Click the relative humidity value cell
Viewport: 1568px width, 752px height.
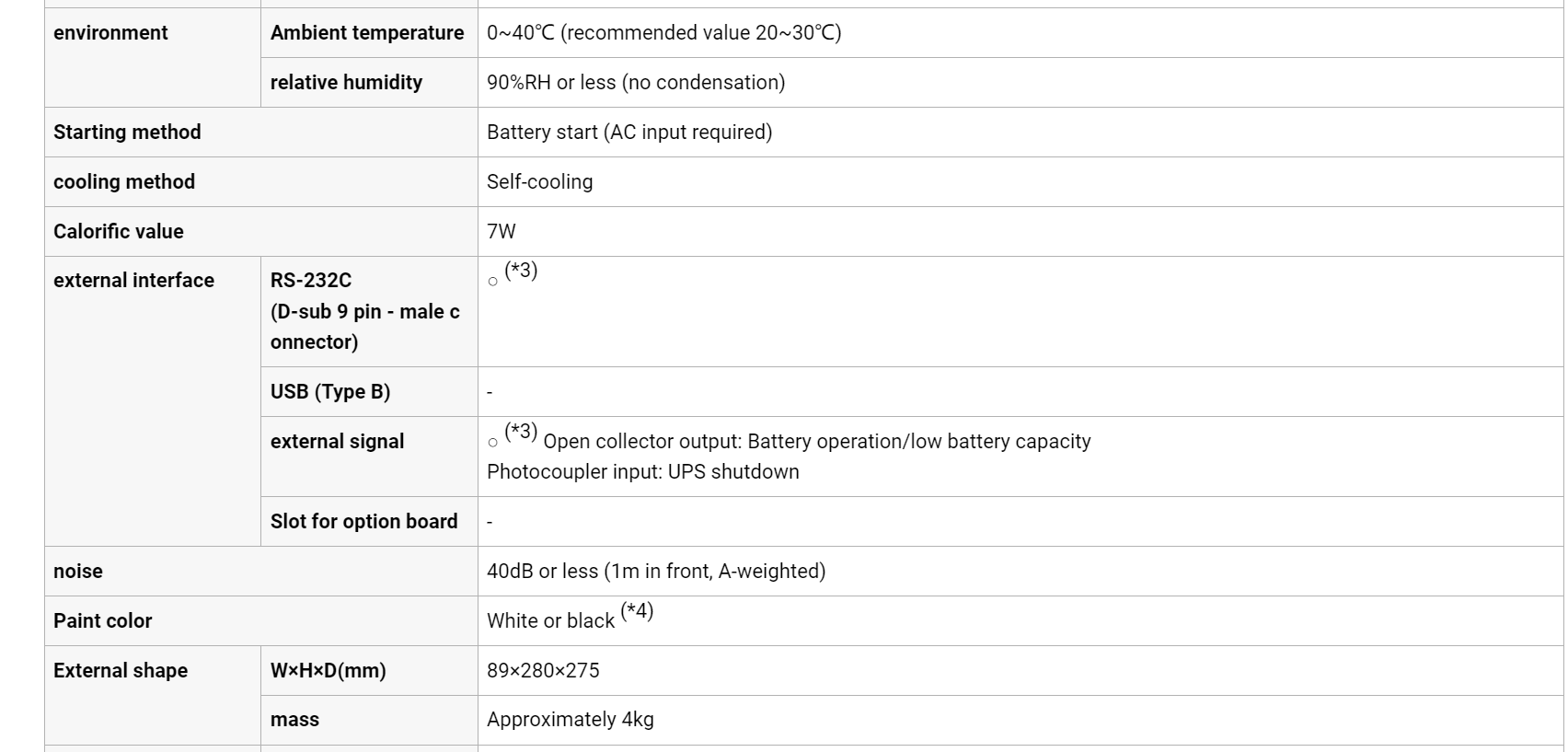[1020, 83]
